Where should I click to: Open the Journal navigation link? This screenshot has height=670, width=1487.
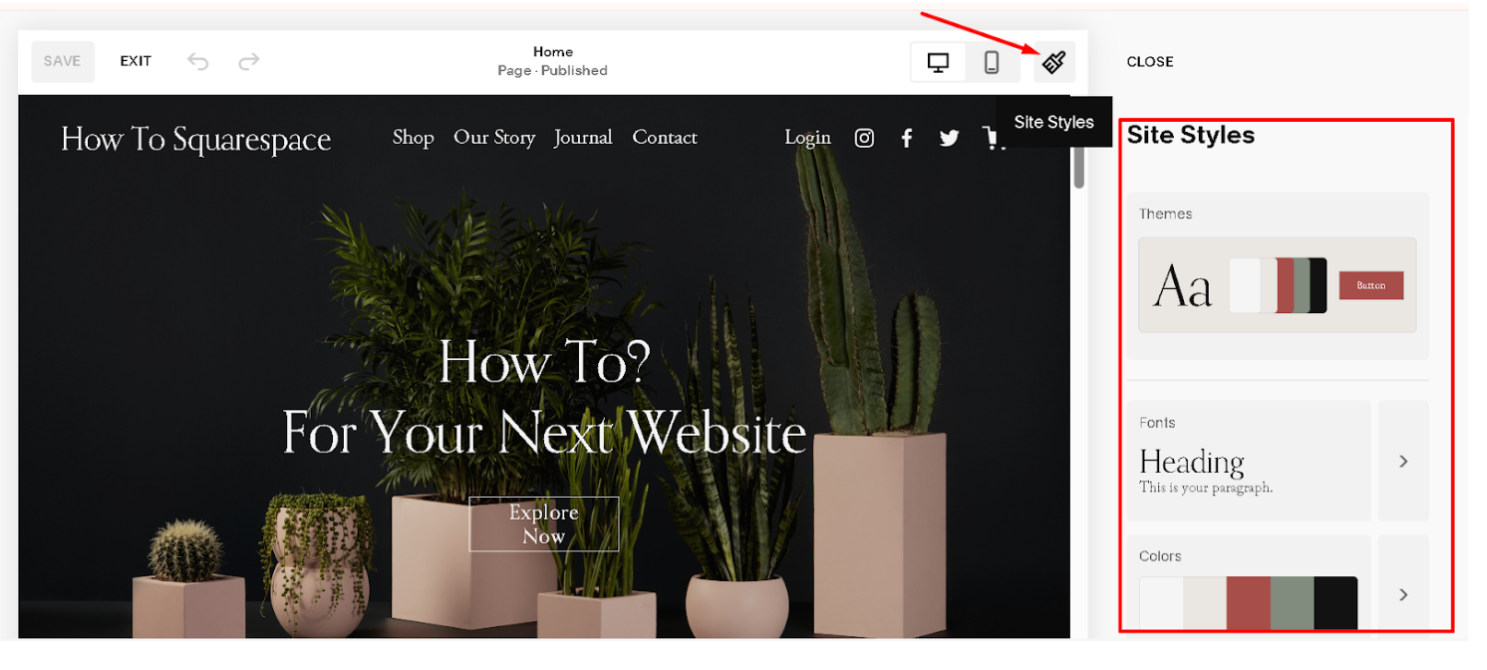click(x=583, y=137)
